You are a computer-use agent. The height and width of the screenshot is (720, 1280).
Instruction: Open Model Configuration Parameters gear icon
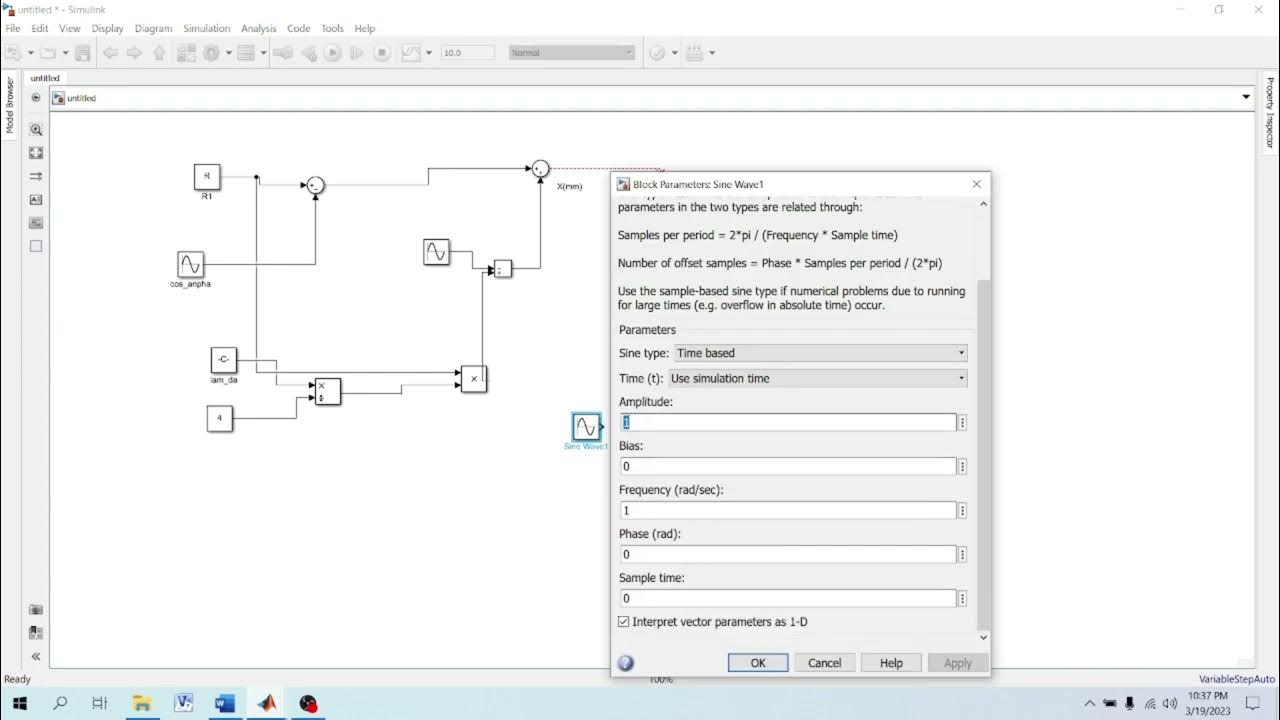(x=211, y=53)
